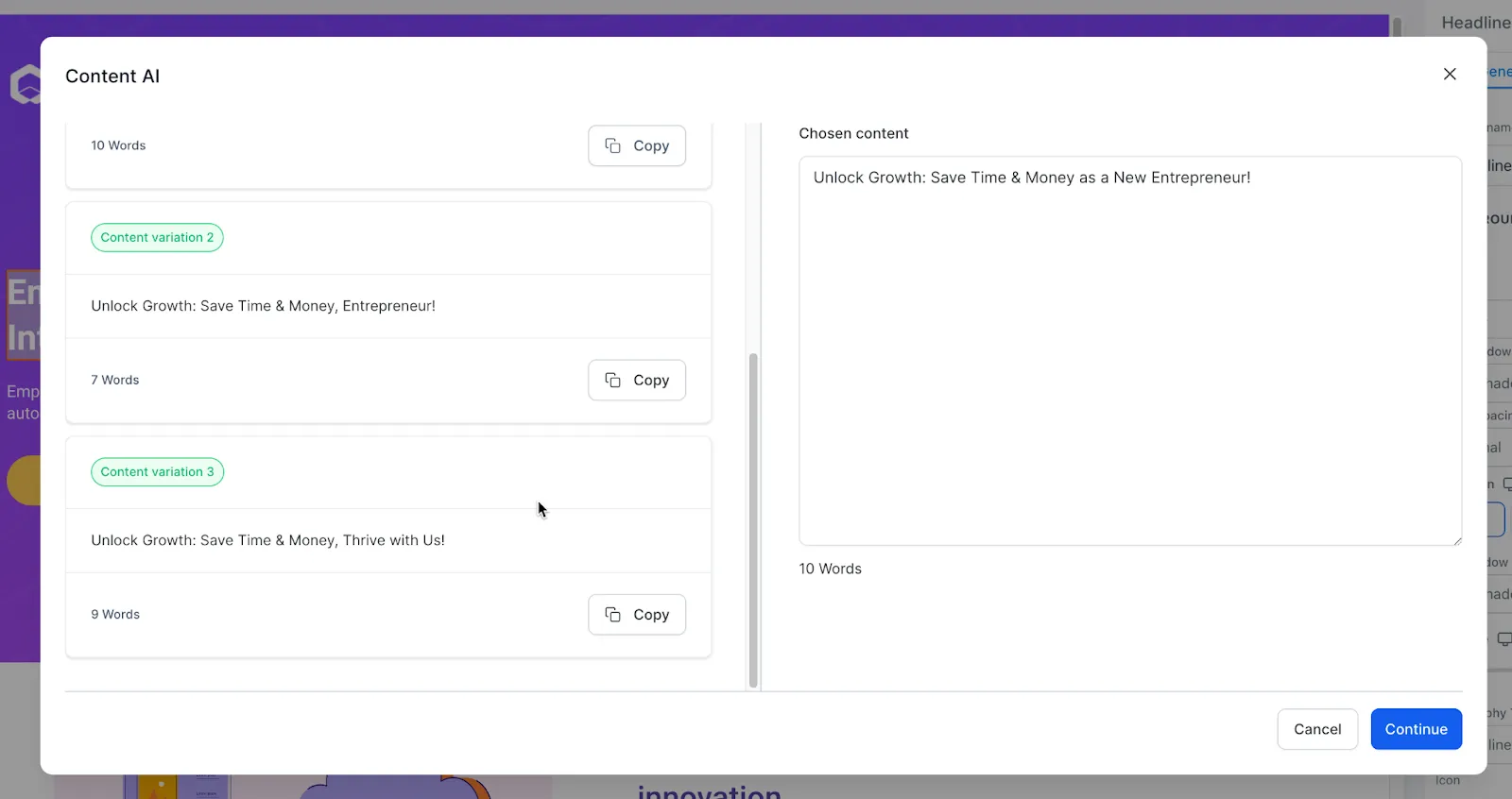Click the copy icon for the 10 Words variation
The width and height of the screenshot is (1512, 799).
click(x=612, y=145)
